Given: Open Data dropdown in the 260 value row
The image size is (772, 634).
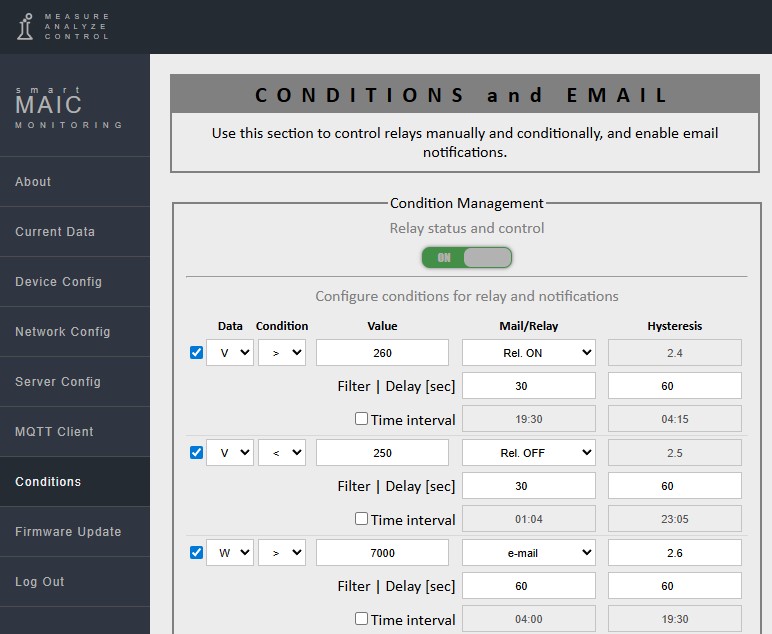Looking at the screenshot, I should click(x=230, y=352).
